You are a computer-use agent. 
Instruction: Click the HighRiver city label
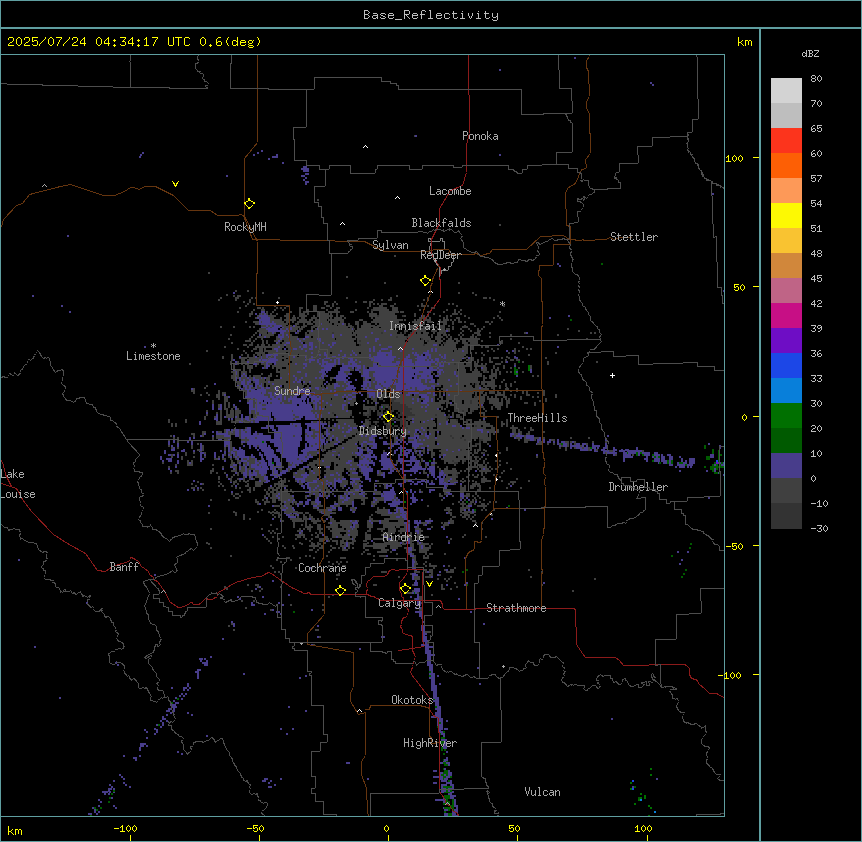click(430, 743)
